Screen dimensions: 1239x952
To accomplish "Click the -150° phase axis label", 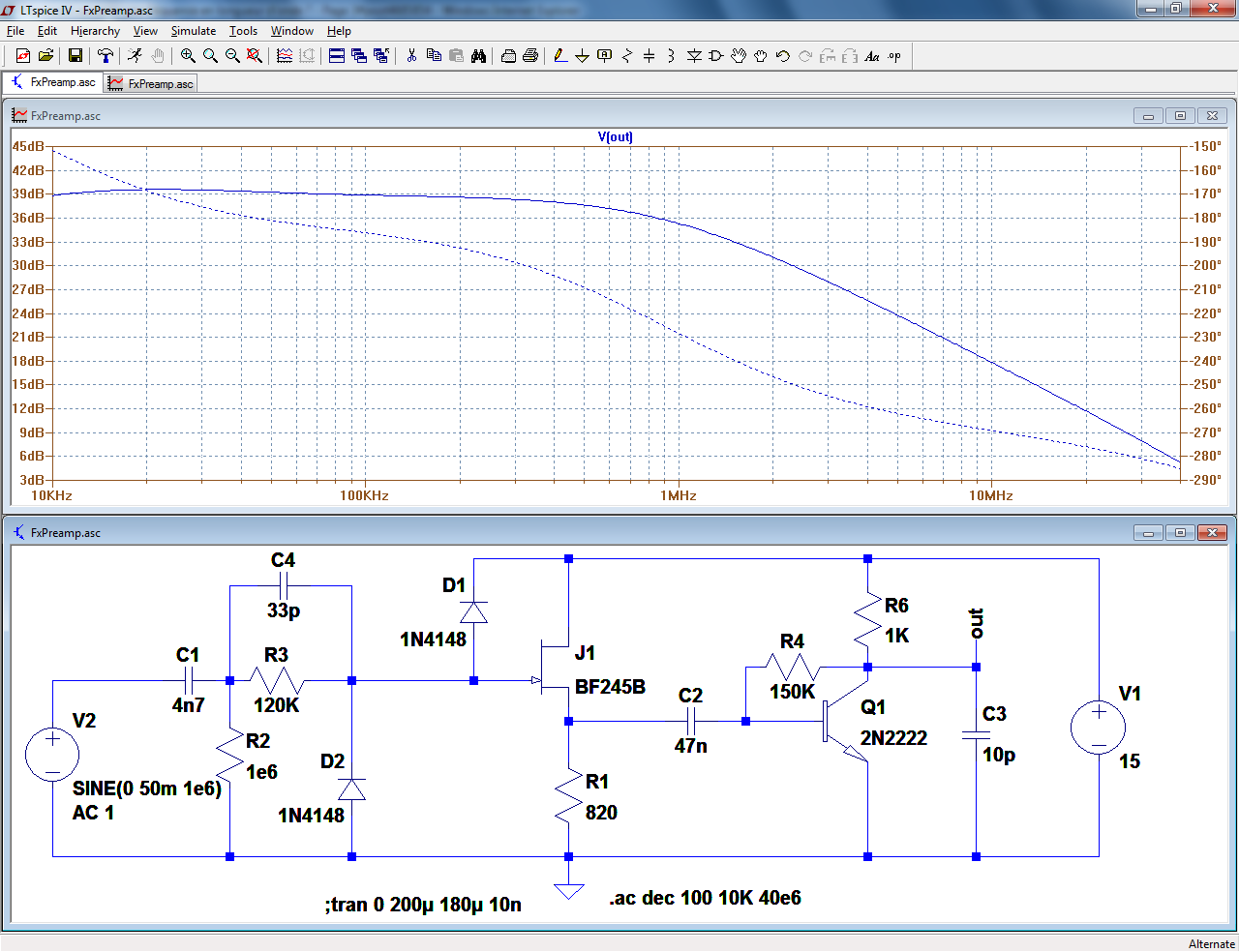I will click(1207, 146).
